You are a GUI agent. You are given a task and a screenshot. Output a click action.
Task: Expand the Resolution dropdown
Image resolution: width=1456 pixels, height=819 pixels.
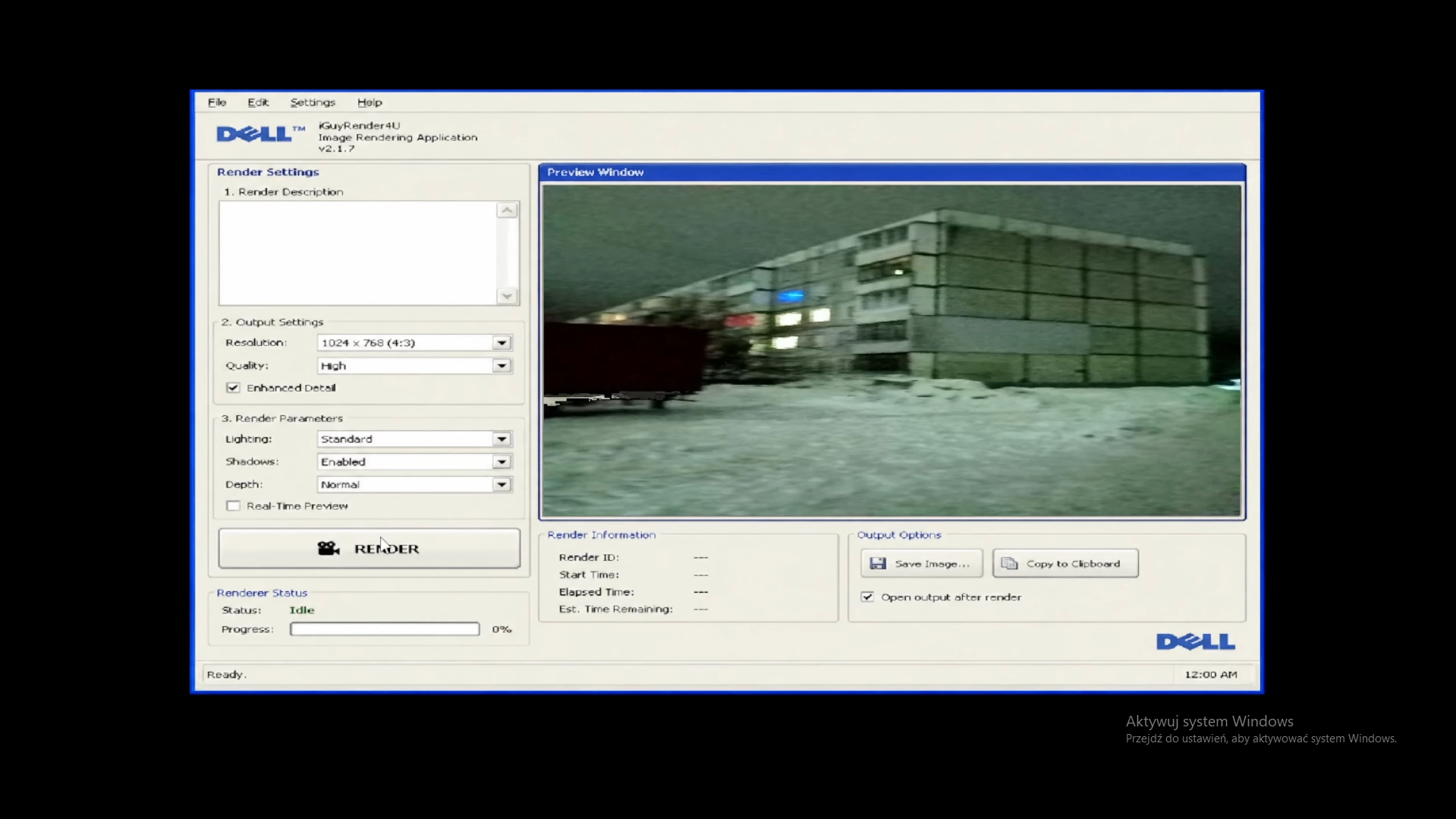coord(502,343)
